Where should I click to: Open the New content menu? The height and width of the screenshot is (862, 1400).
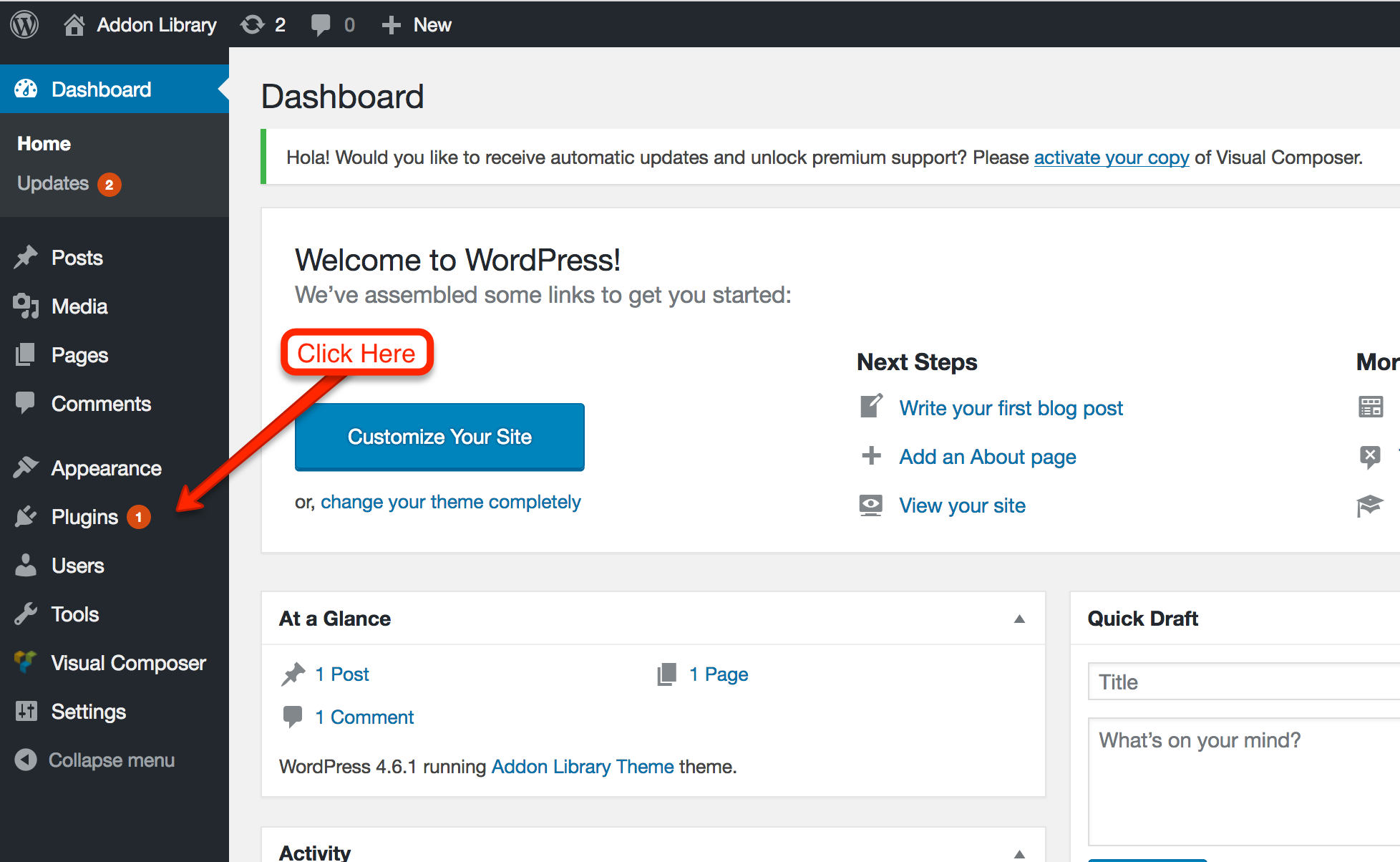(x=417, y=24)
